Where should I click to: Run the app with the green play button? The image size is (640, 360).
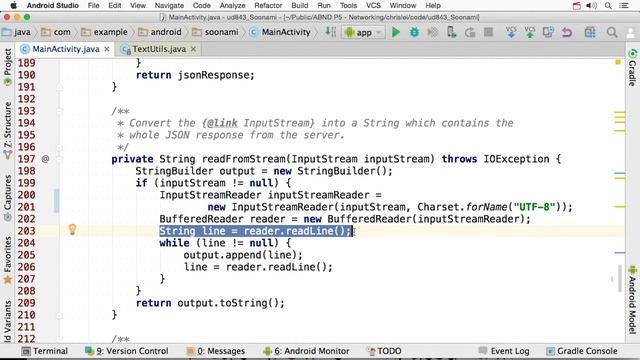pos(396,32)
